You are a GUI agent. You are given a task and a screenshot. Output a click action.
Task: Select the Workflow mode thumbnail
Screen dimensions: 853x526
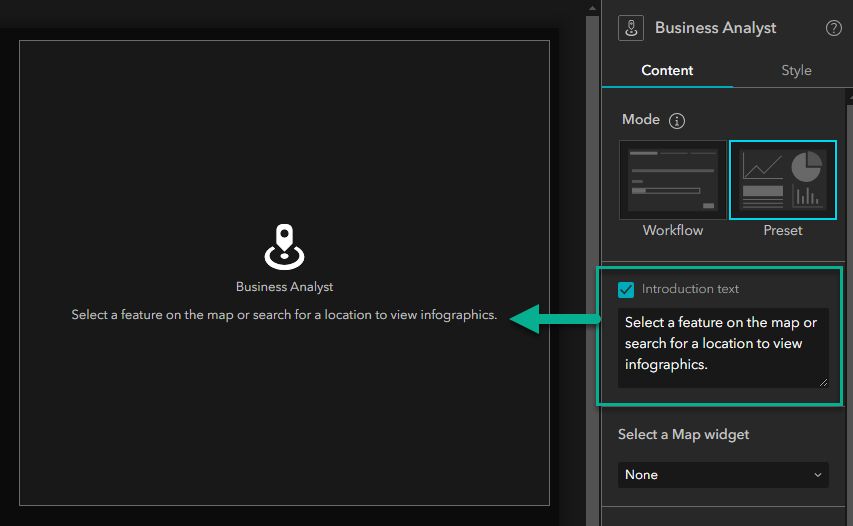[672, 180]
